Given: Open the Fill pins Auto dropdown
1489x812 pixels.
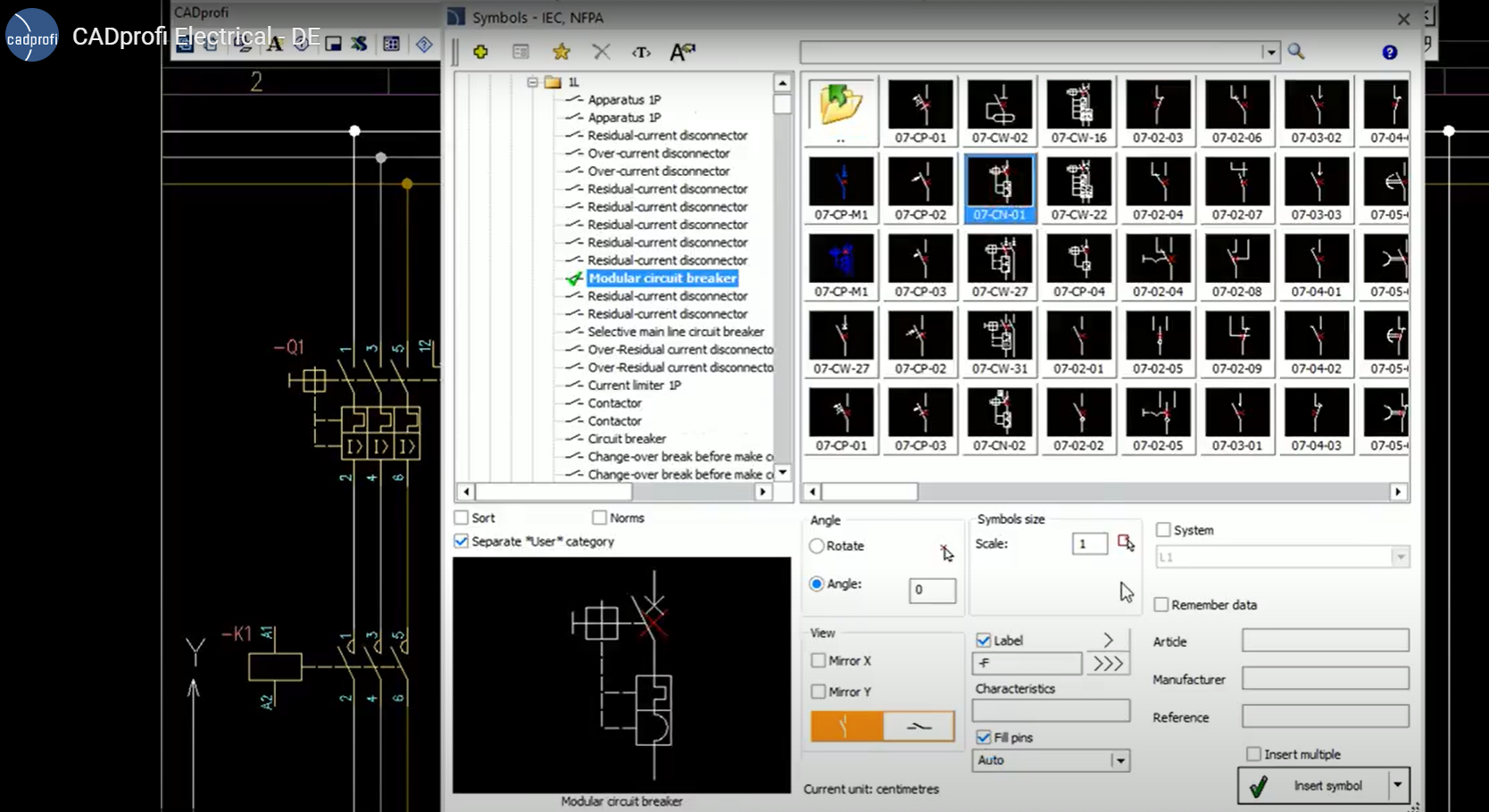Looking at the screenshot, I should (1119, 760).
